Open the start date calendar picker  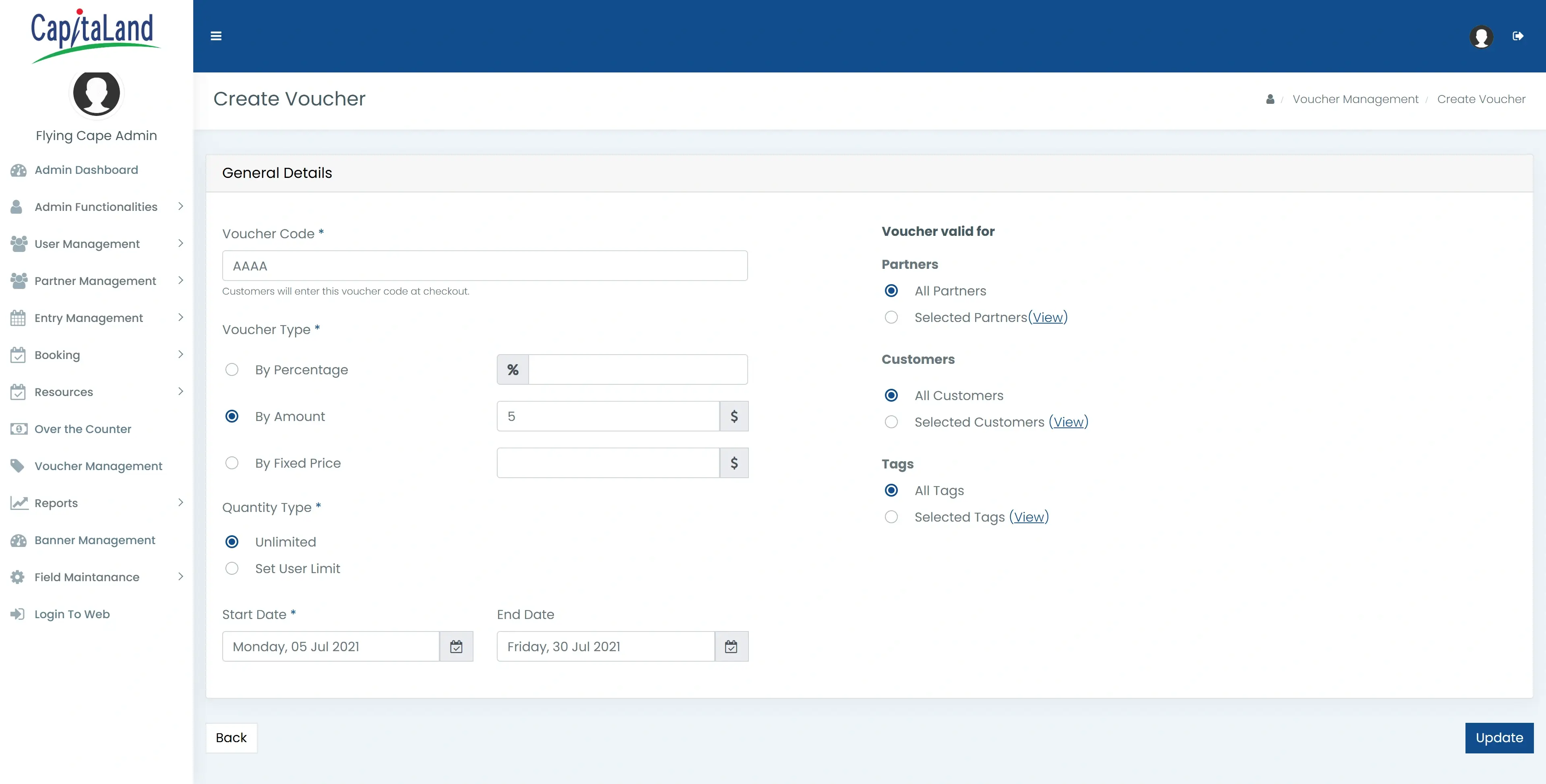pyautogui.click(x=457, y=646)
